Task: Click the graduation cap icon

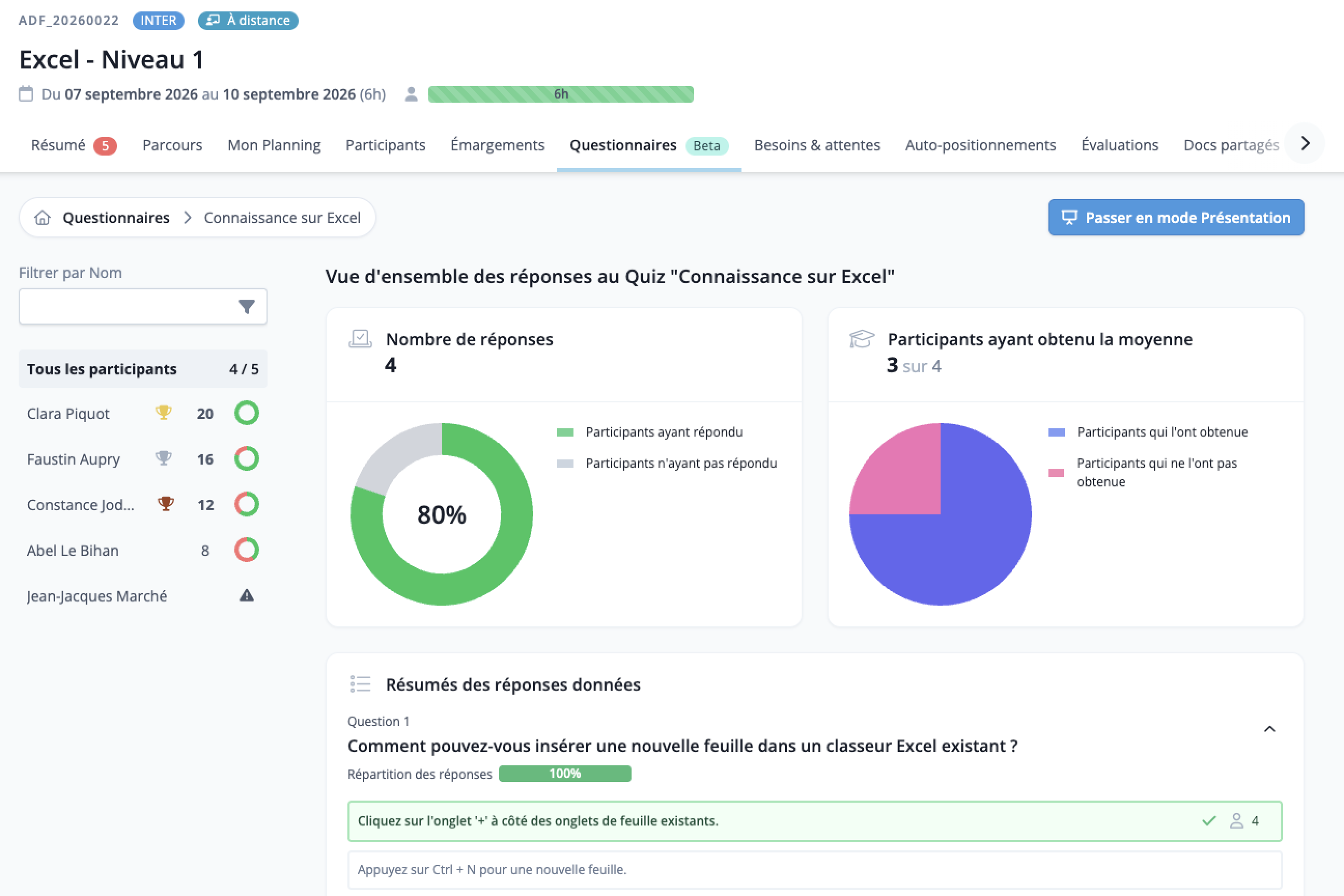Action: coord(862,339)
